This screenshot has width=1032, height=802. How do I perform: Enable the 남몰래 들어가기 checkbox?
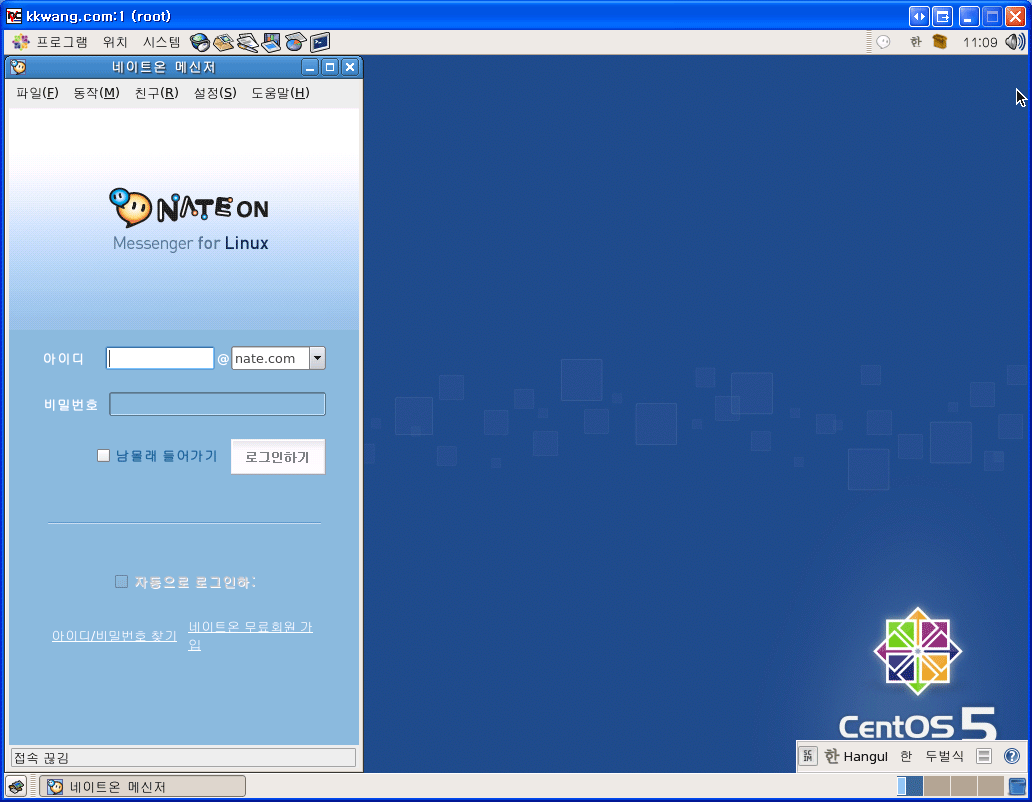pos(103,455)
